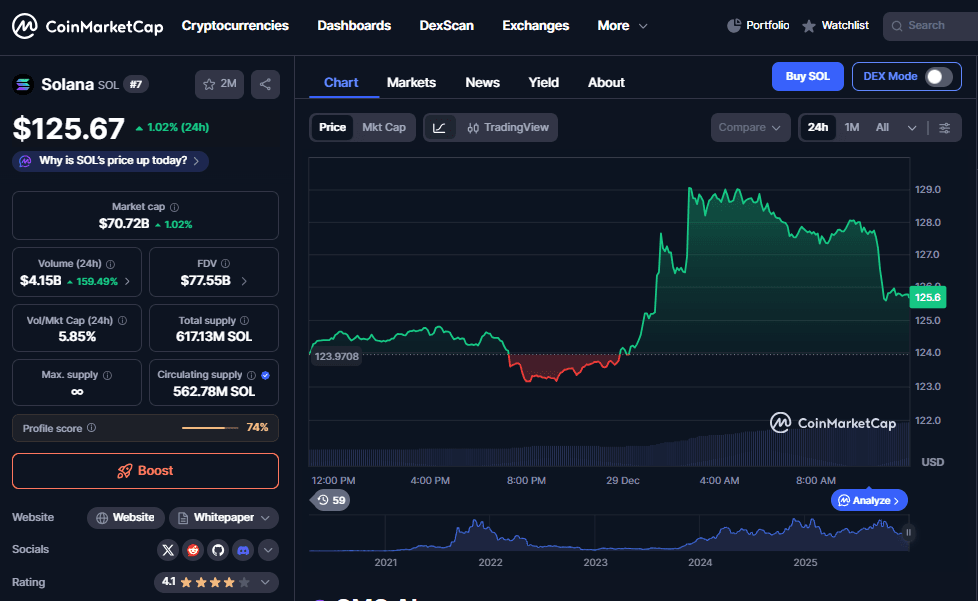Open chart display settings icon
Image resolution: width=978 pixels, height=601 pixels.
pos(945,127)
